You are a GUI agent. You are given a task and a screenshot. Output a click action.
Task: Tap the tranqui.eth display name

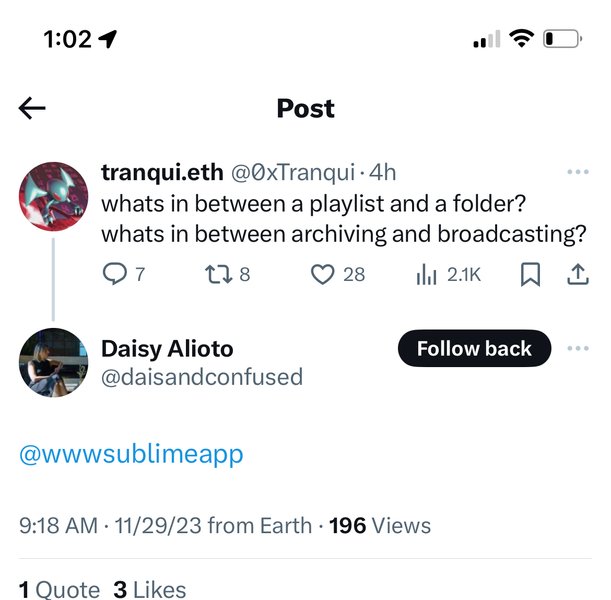[163, 172]
